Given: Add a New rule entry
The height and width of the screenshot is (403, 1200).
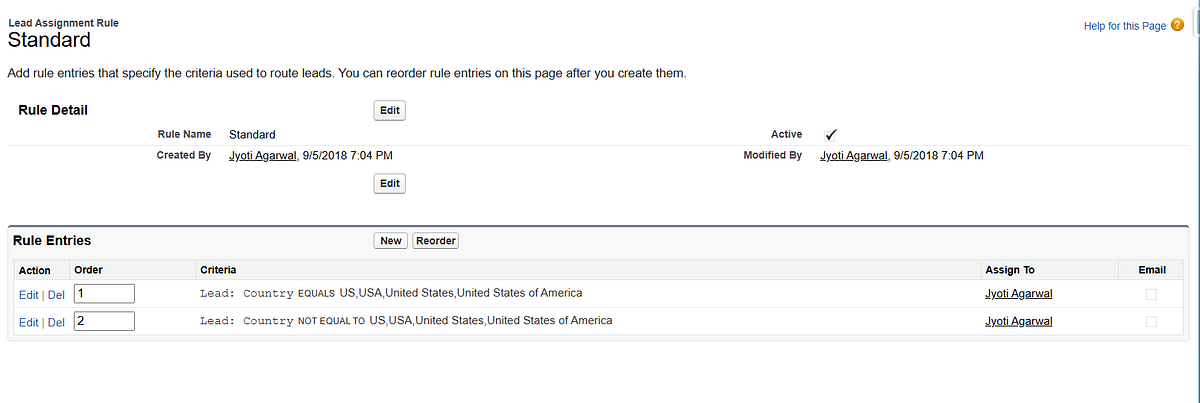Looking at the screenshot, I should pos(391,241).
